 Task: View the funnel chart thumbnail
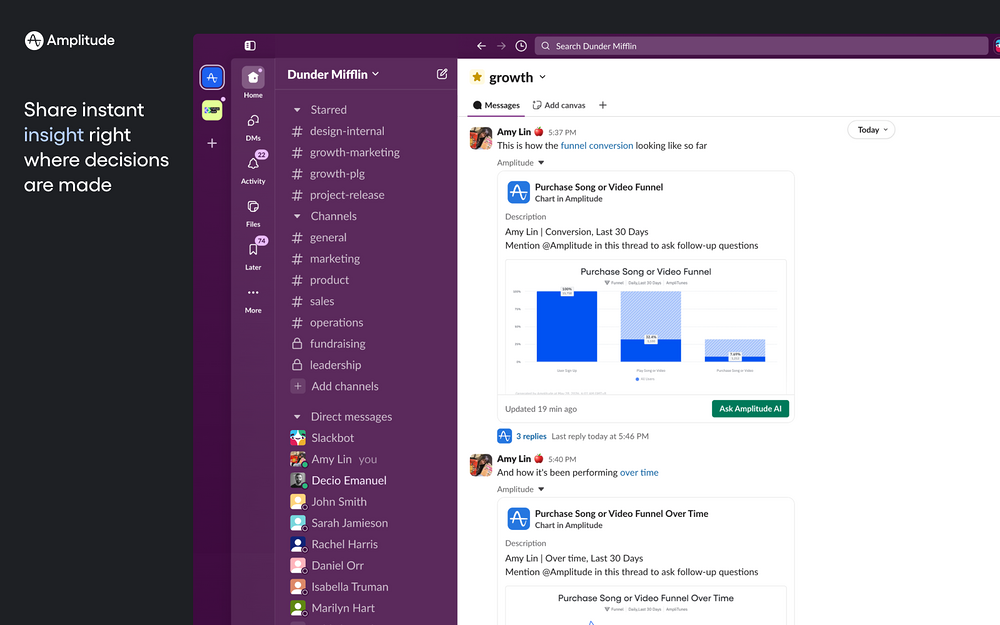tap(645, 327)
